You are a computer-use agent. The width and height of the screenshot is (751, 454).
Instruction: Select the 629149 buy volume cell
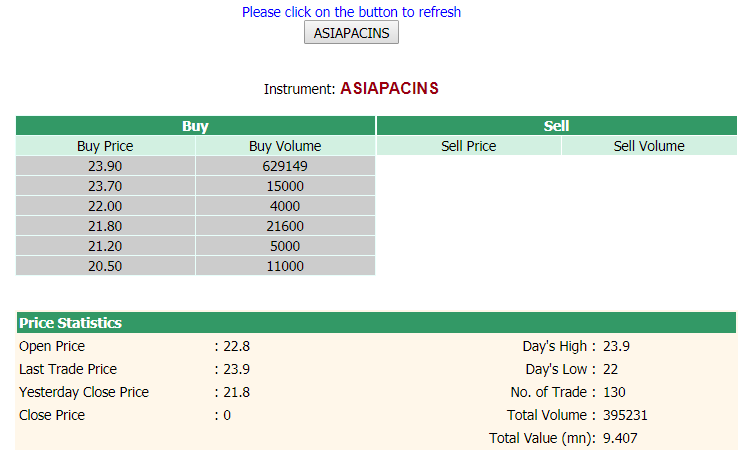tap(285, 166)
